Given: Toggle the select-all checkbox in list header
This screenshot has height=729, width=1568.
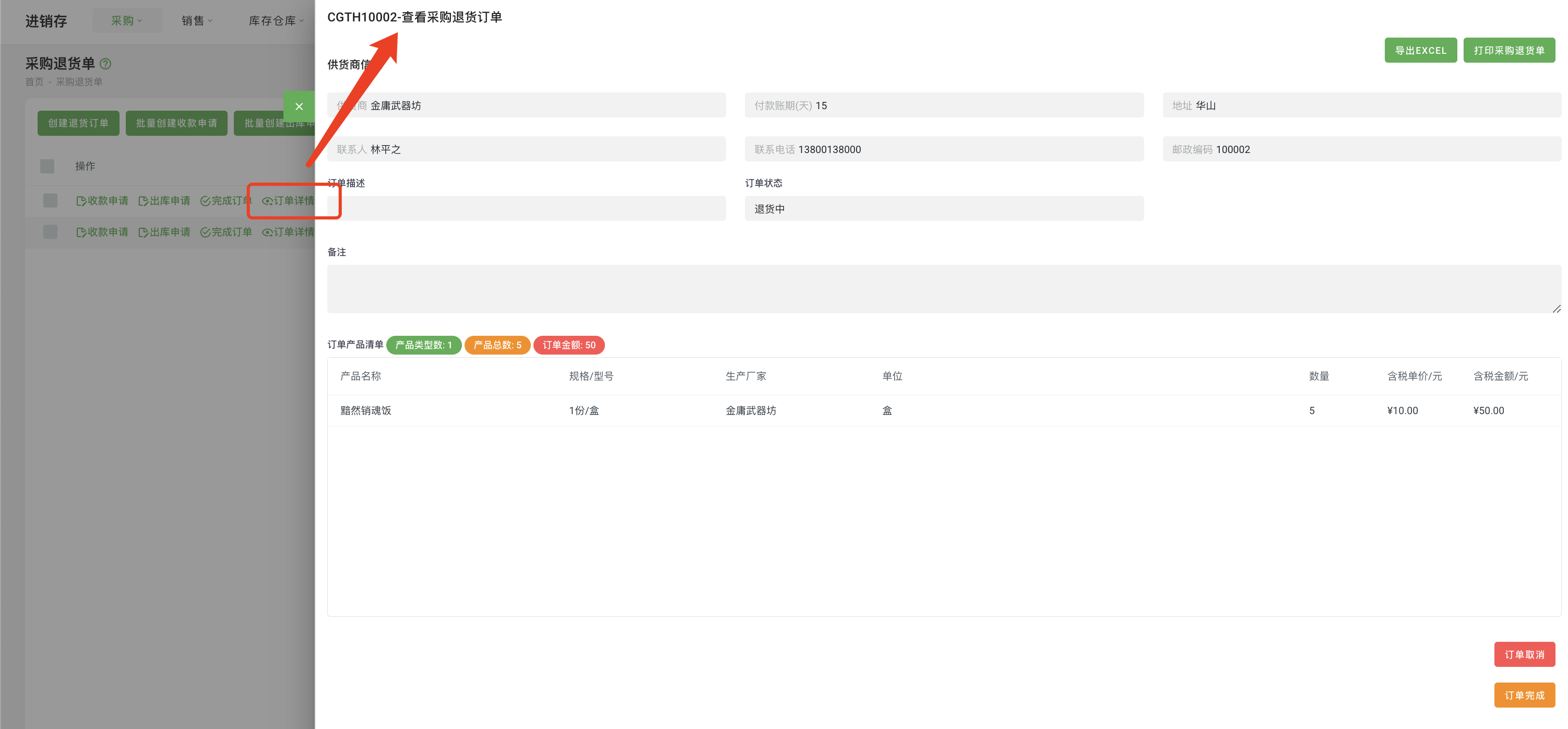Looking at the screenshot, I should click(47, 166).
